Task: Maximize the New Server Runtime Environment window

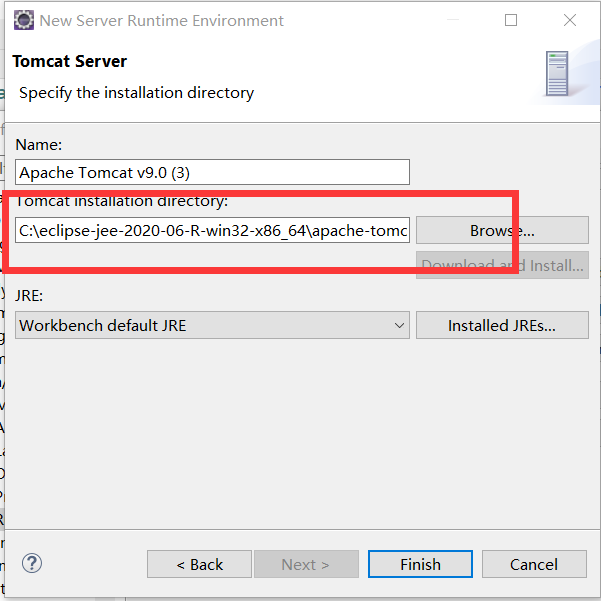Action: (511, 20)
